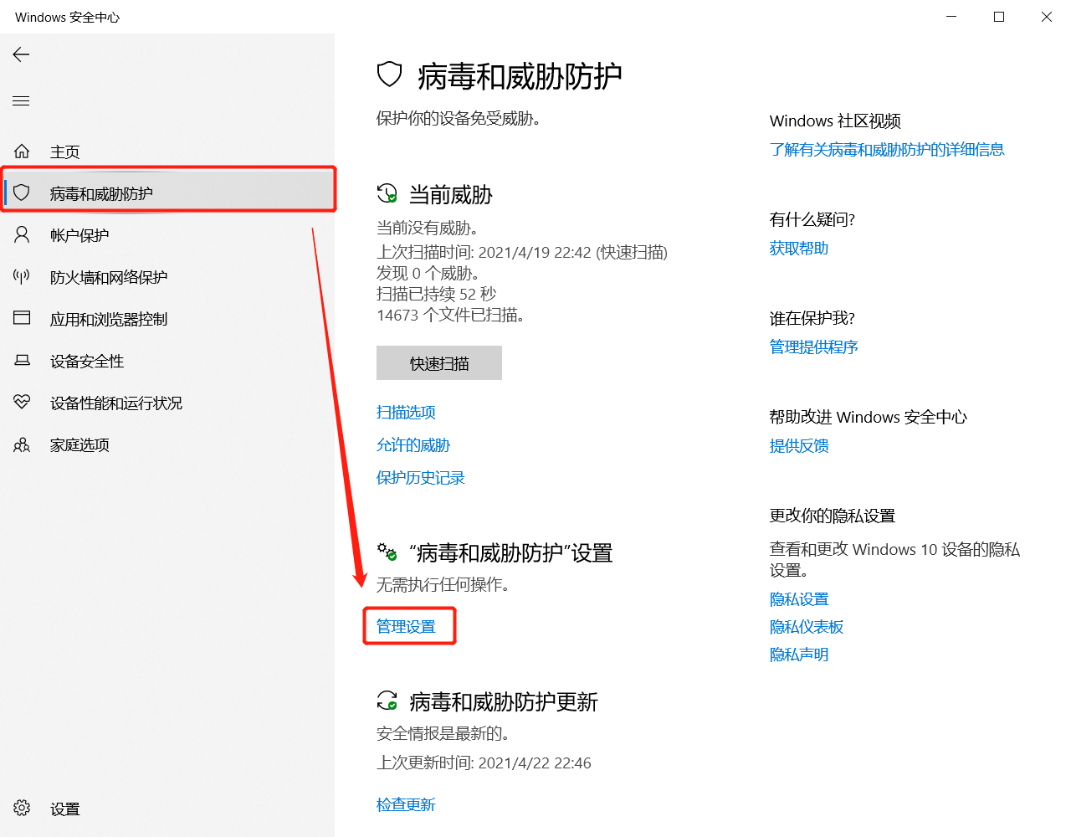Open the 设备安全性 device security icon
The width and height of the screenshot is (1071, 837).
pos(21,361)
